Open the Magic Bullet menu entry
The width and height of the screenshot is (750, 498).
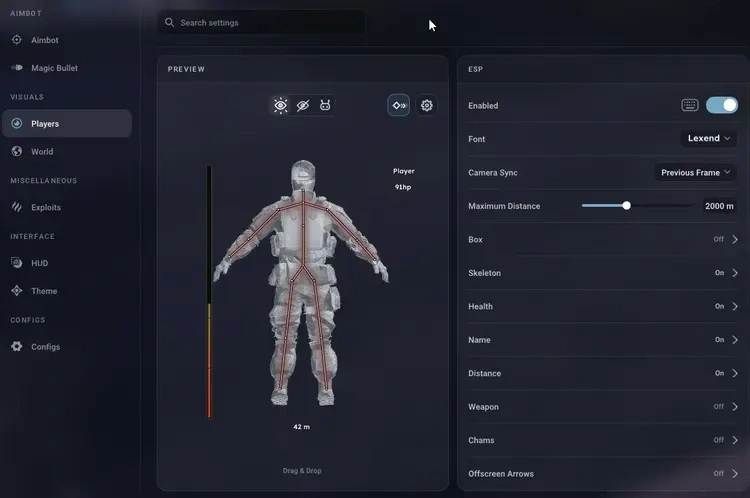click(67, 68)
